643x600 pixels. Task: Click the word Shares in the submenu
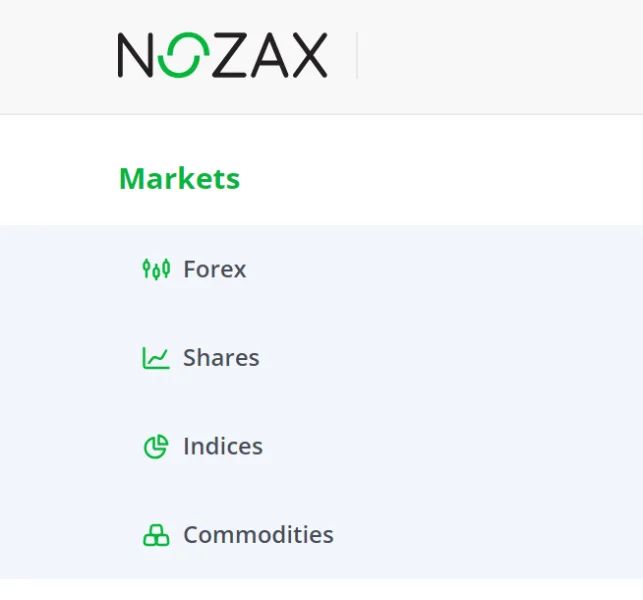[x=221, y=358]
